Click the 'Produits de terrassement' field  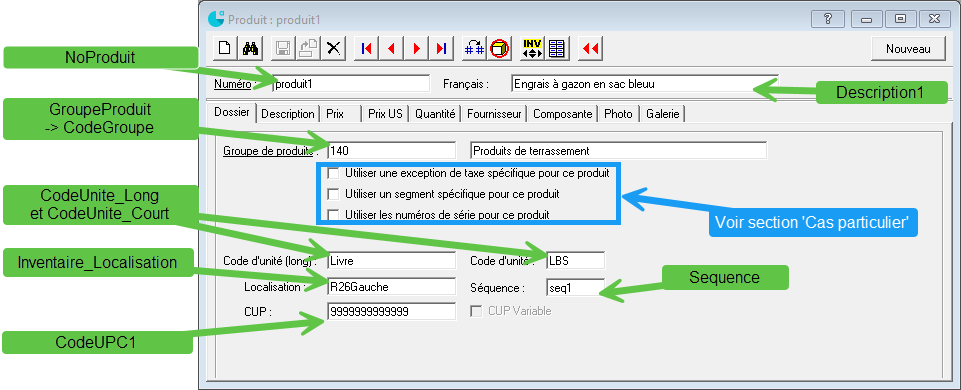pyautogui.click(x=618, y=150)
